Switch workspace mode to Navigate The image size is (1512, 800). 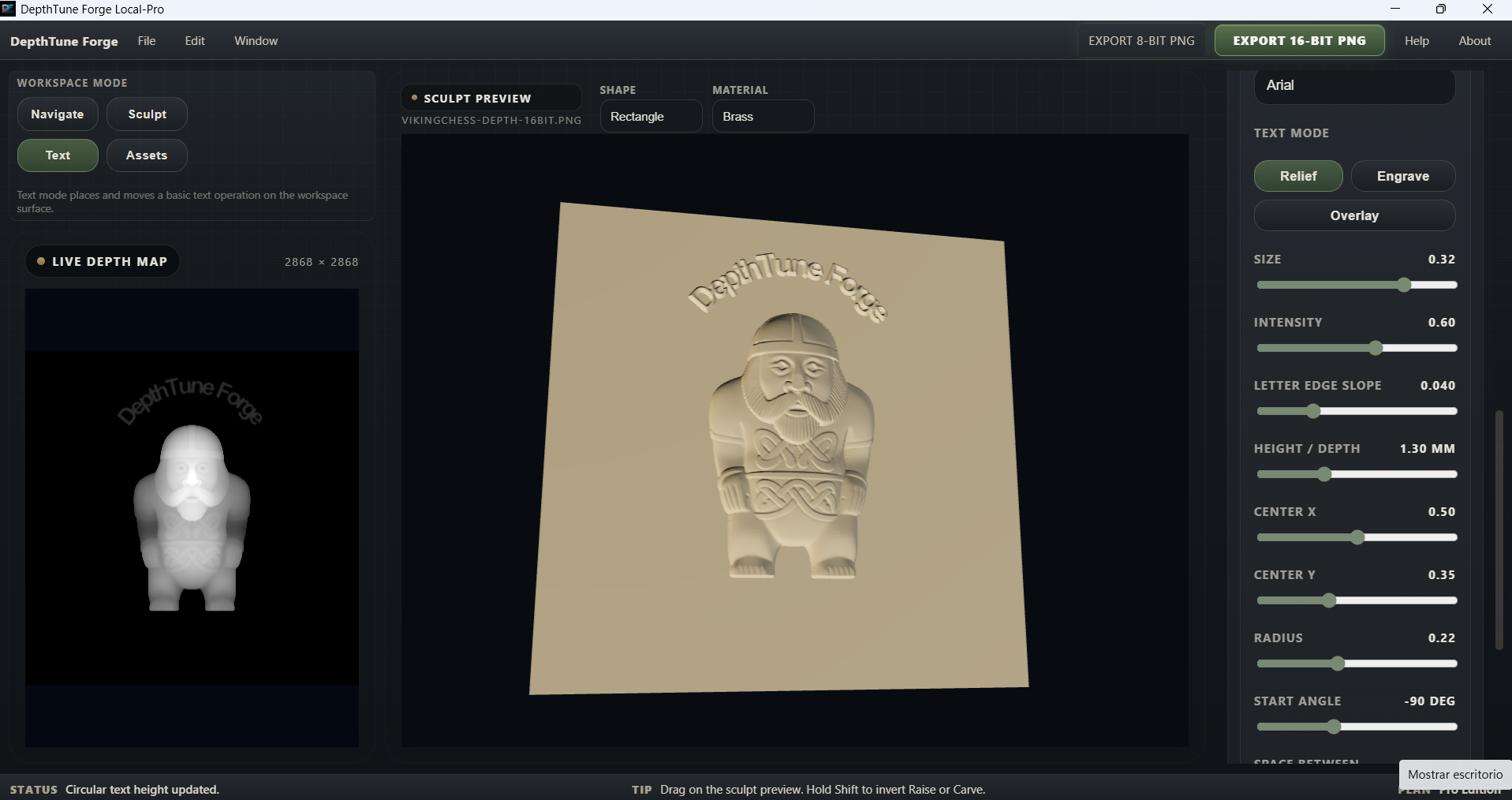(58, 114)
